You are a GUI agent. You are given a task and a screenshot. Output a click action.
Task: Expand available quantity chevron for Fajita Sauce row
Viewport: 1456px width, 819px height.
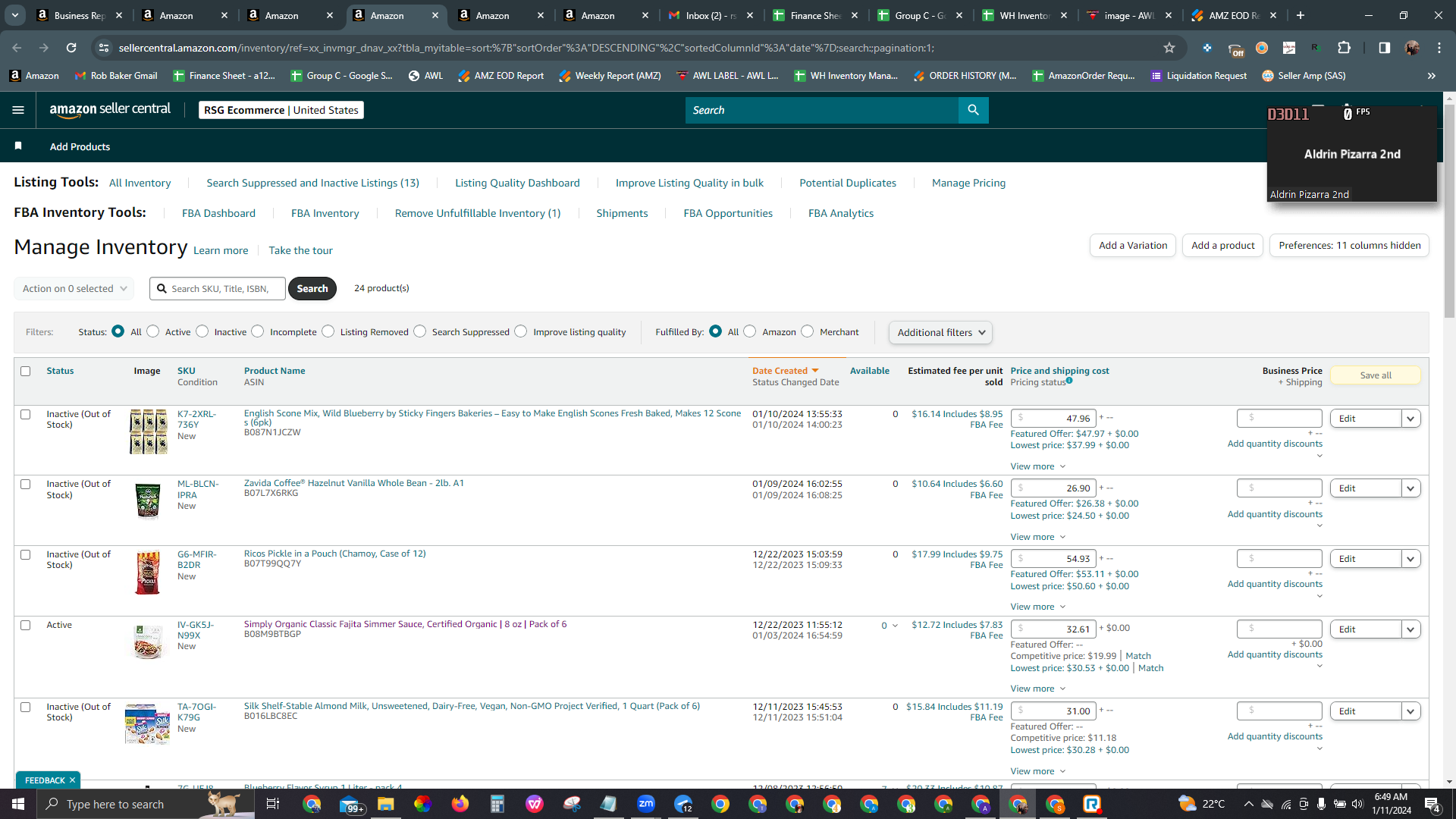pos(895,626)
